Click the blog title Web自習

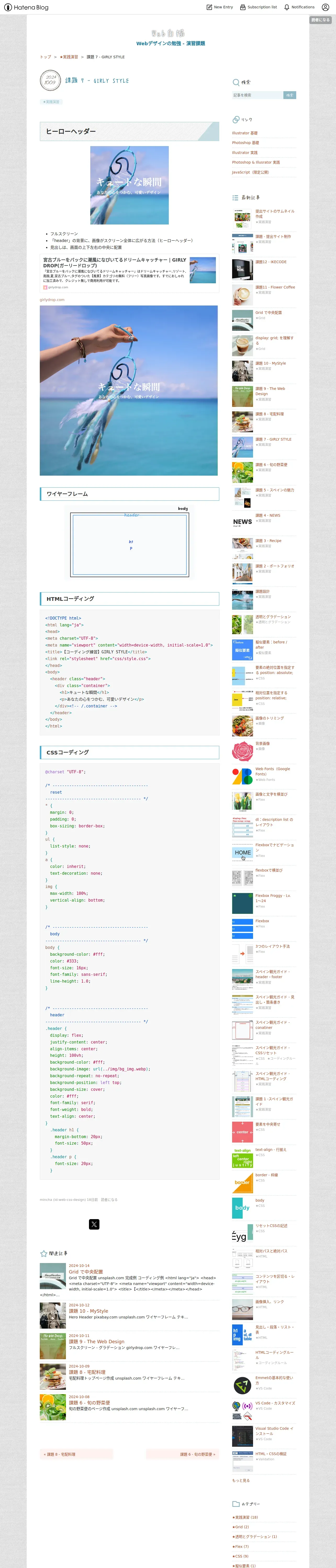[168, 33]
